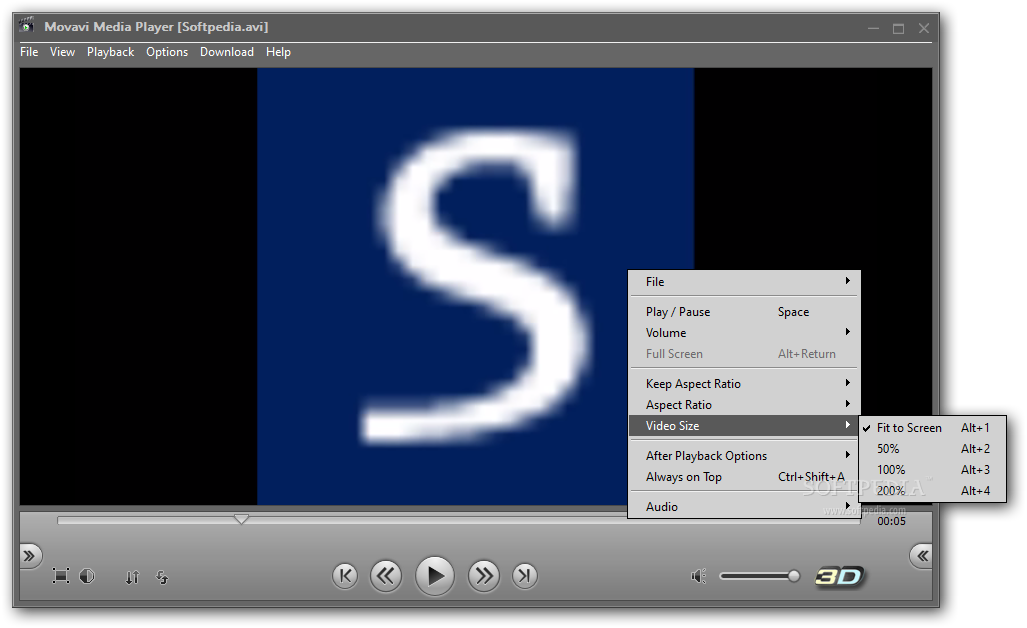1027x628 pixels.
Task: Expand Keep Aspect Ratio submenu
Action: [x=744, y=384]
